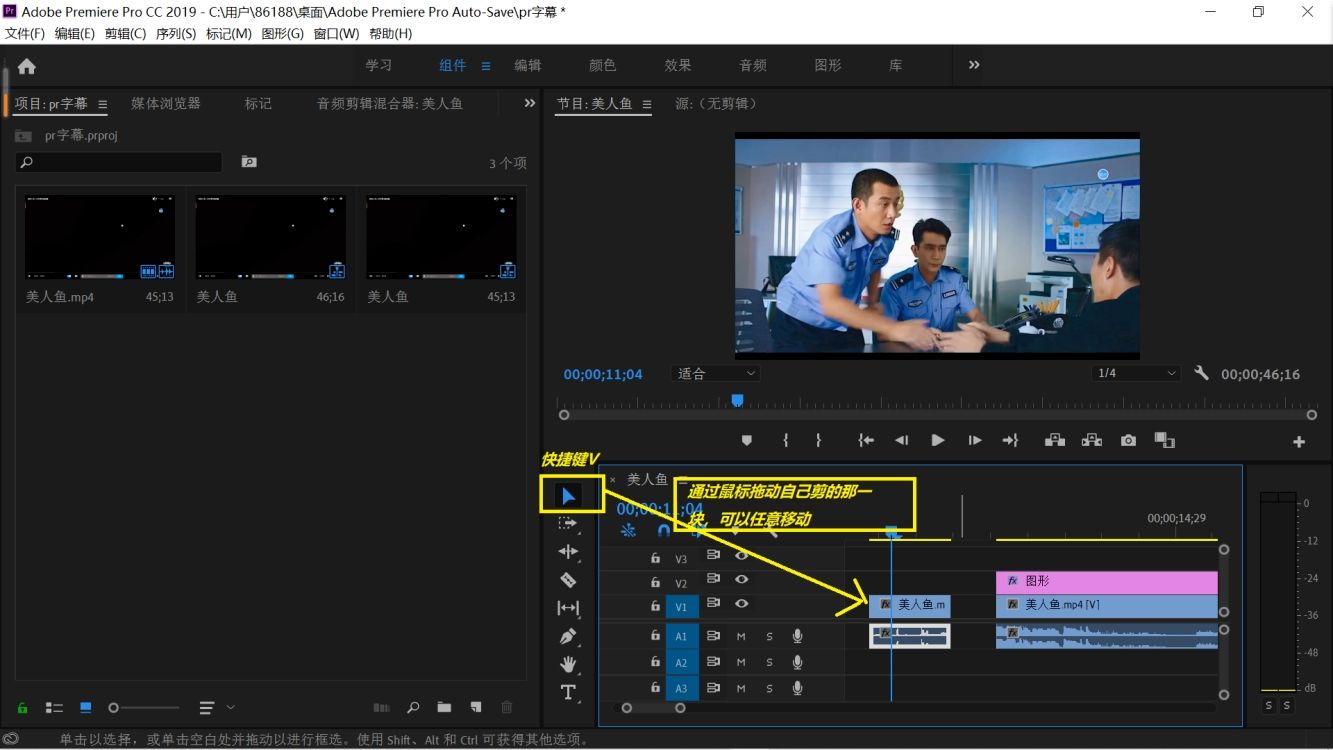1333x750 pixels.
Task: Open the monitor Button Editor plus
Action: (x=1299, y=442)
